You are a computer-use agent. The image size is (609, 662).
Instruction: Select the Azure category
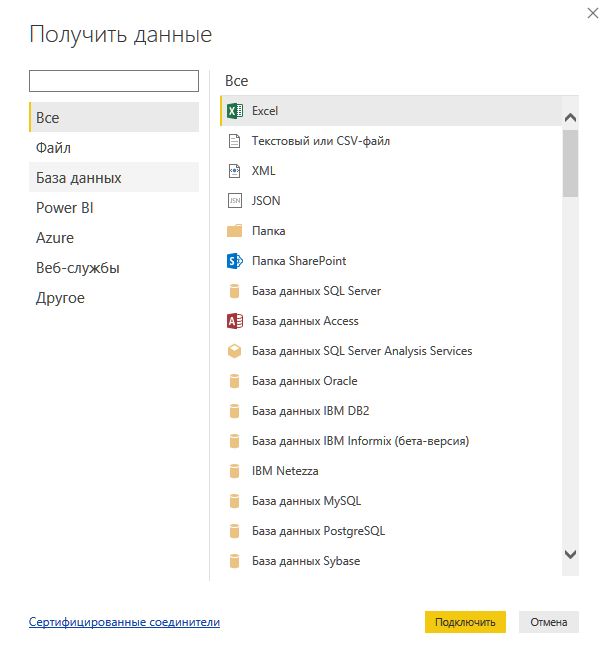pyautogui.click(x=114, y=238)
